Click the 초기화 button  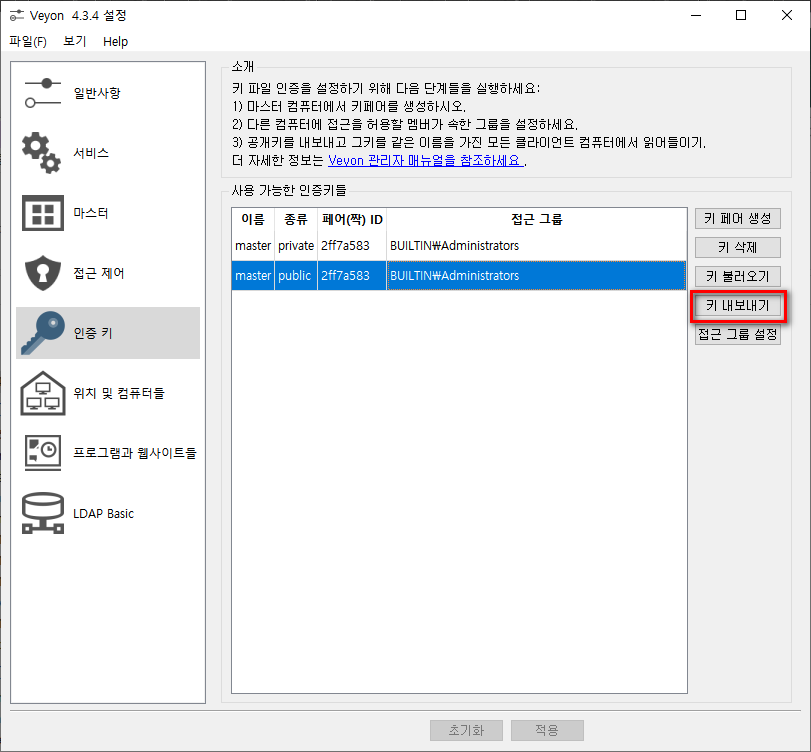[466, 730]
